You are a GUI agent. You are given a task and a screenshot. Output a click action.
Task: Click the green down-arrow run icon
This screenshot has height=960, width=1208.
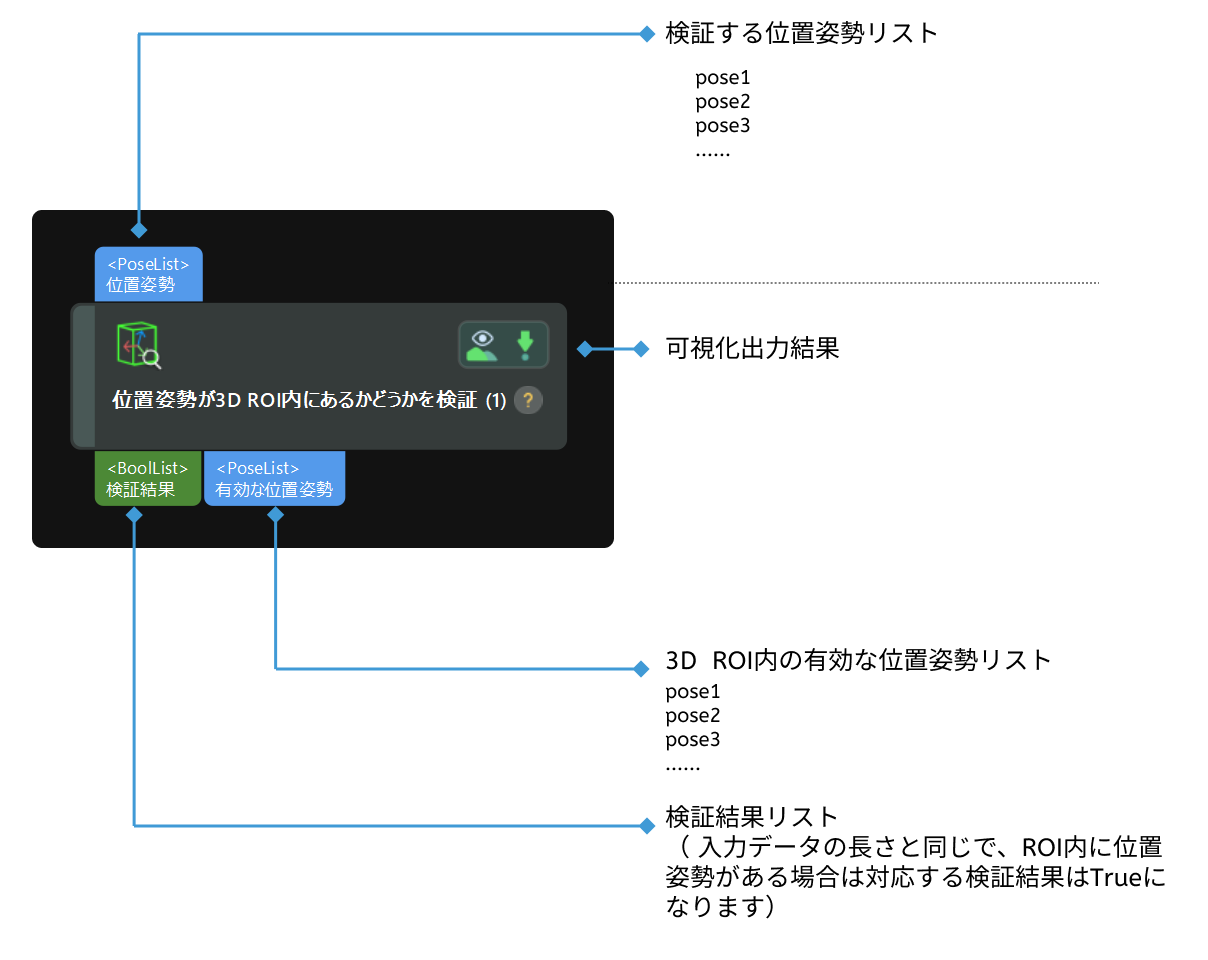click(525, 345)
